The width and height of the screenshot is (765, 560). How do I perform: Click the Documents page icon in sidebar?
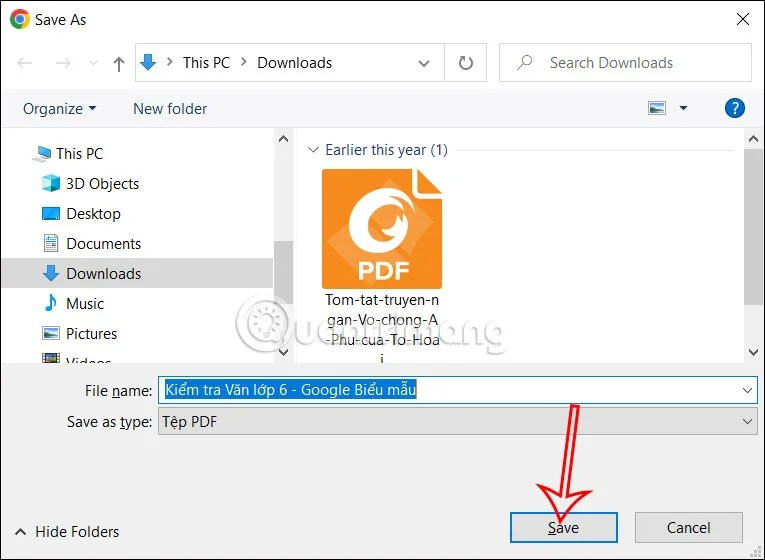(51, 243)
